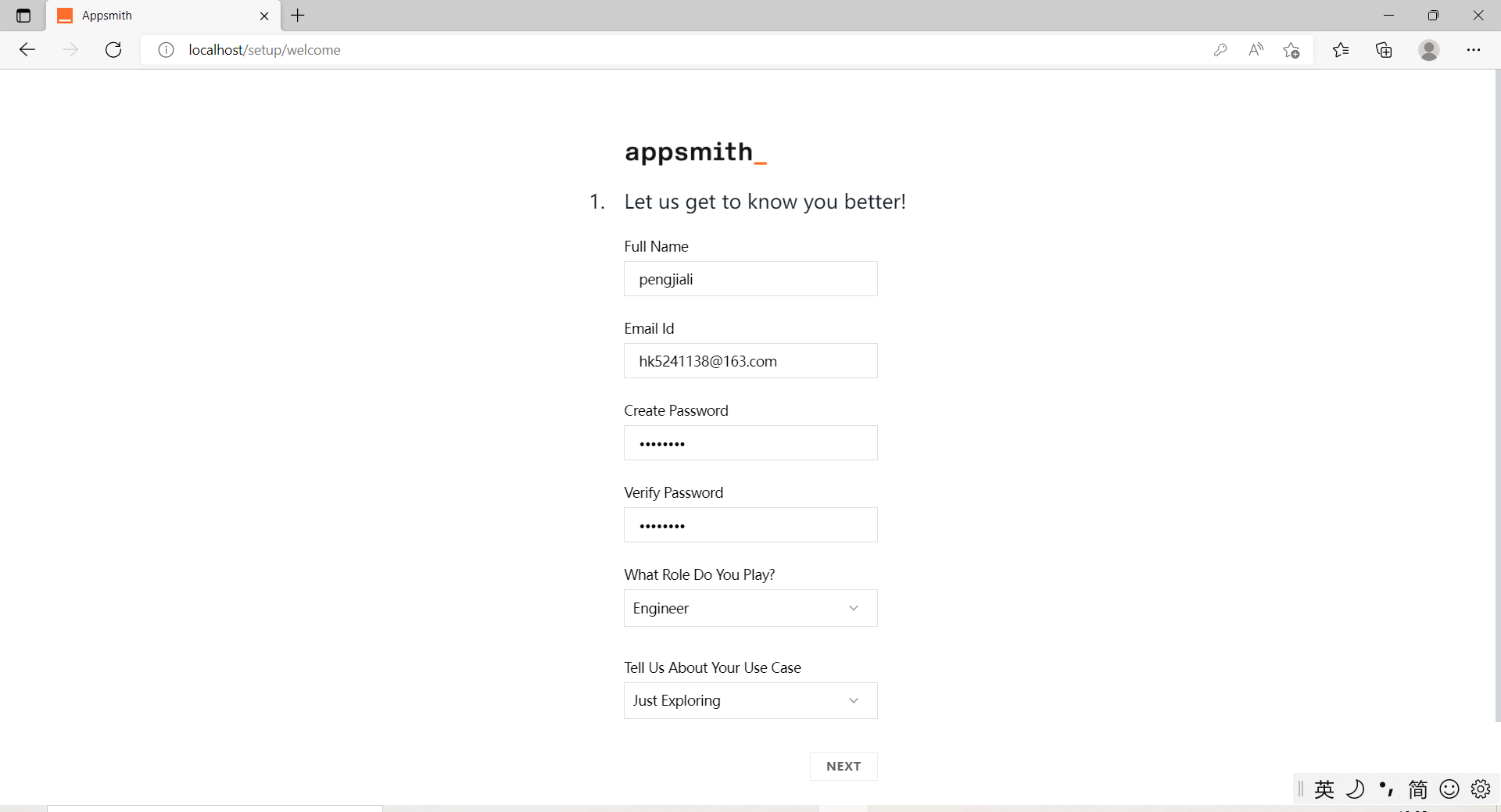Click the Email Id input field
The width and height of the screenshot is (1501, 812).
(750, 361)
